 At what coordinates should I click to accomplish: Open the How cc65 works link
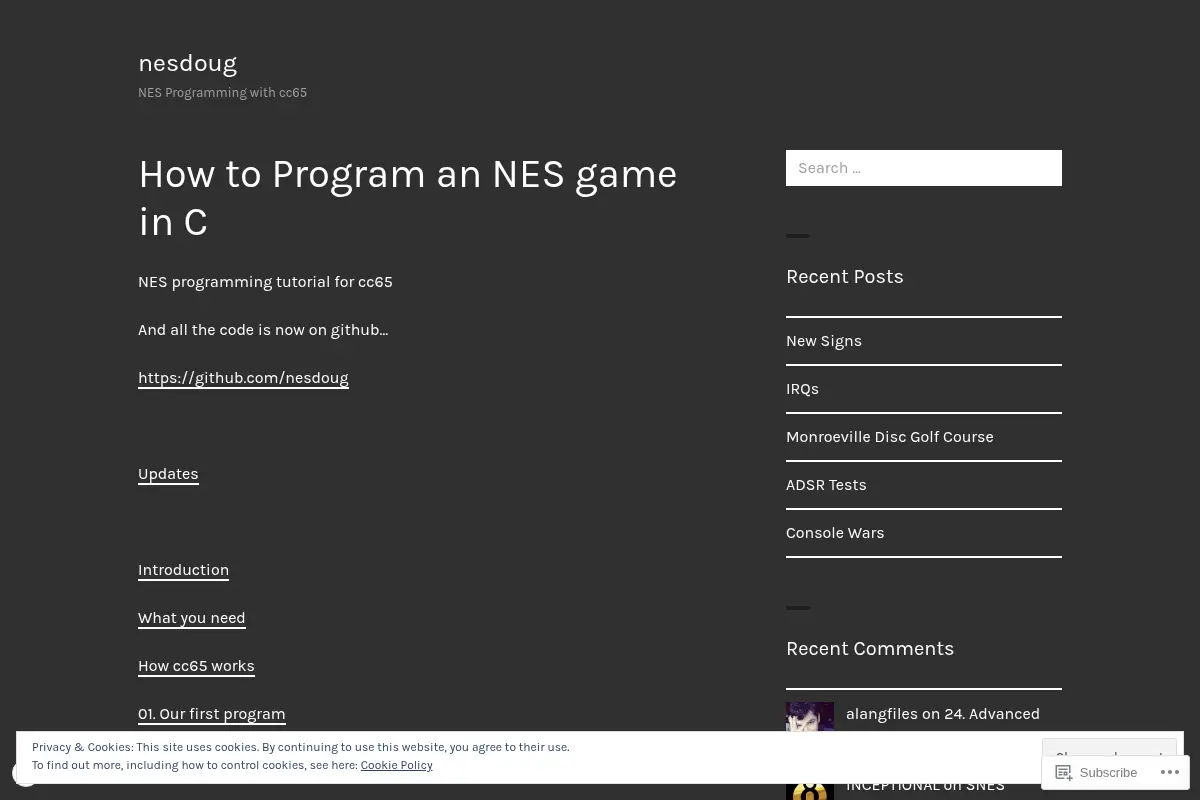tap(196, 666)
